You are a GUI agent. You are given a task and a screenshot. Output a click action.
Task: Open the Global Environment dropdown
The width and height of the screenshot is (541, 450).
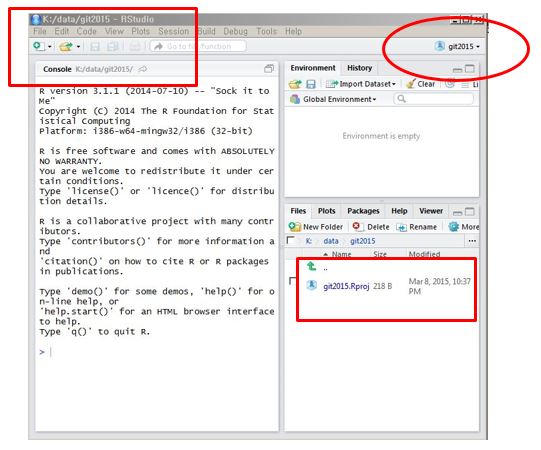(333, 99)
